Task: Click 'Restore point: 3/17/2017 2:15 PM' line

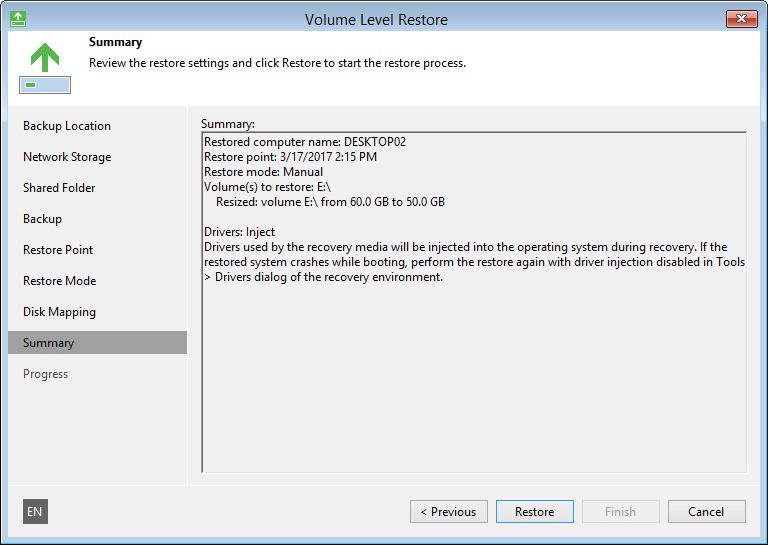Action: 290,157
